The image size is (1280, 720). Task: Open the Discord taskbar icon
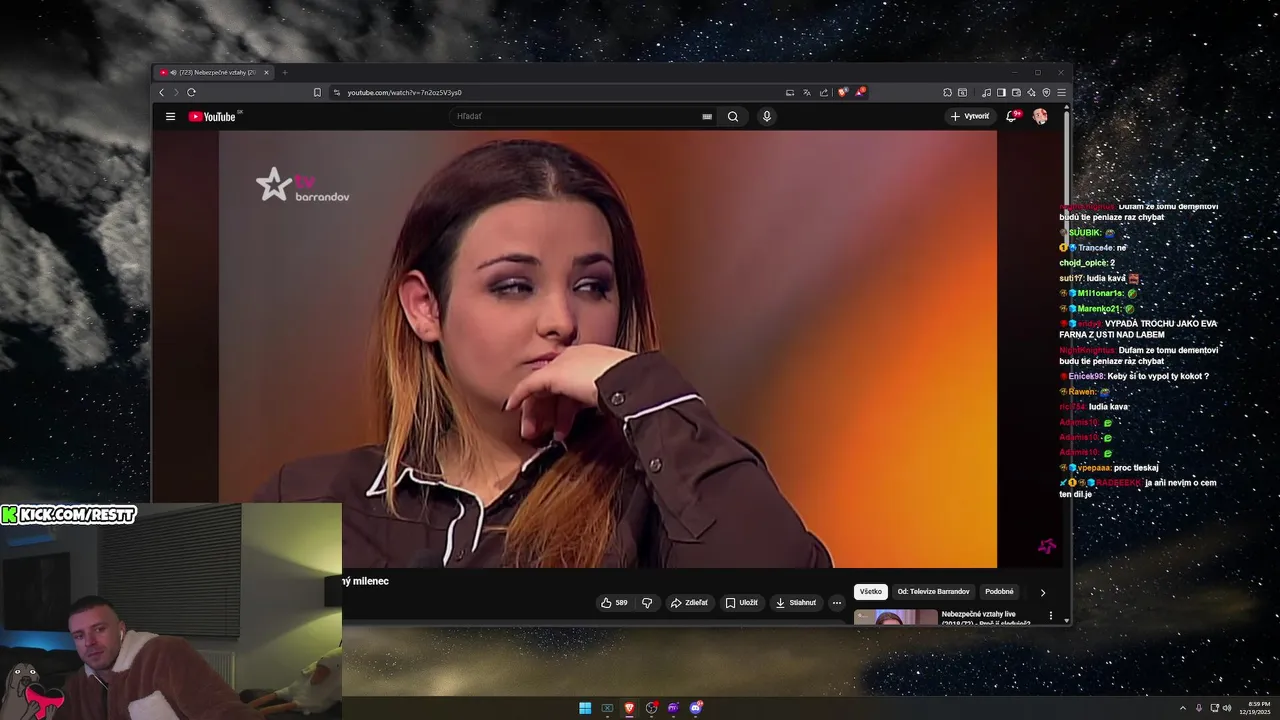[x=696, y=708]
